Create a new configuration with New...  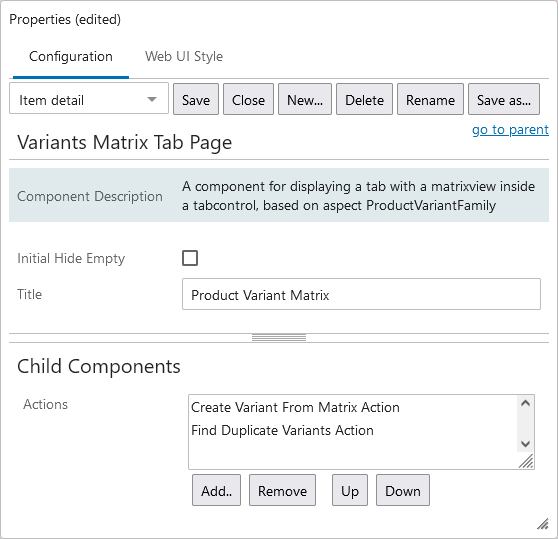pos(305,99)
